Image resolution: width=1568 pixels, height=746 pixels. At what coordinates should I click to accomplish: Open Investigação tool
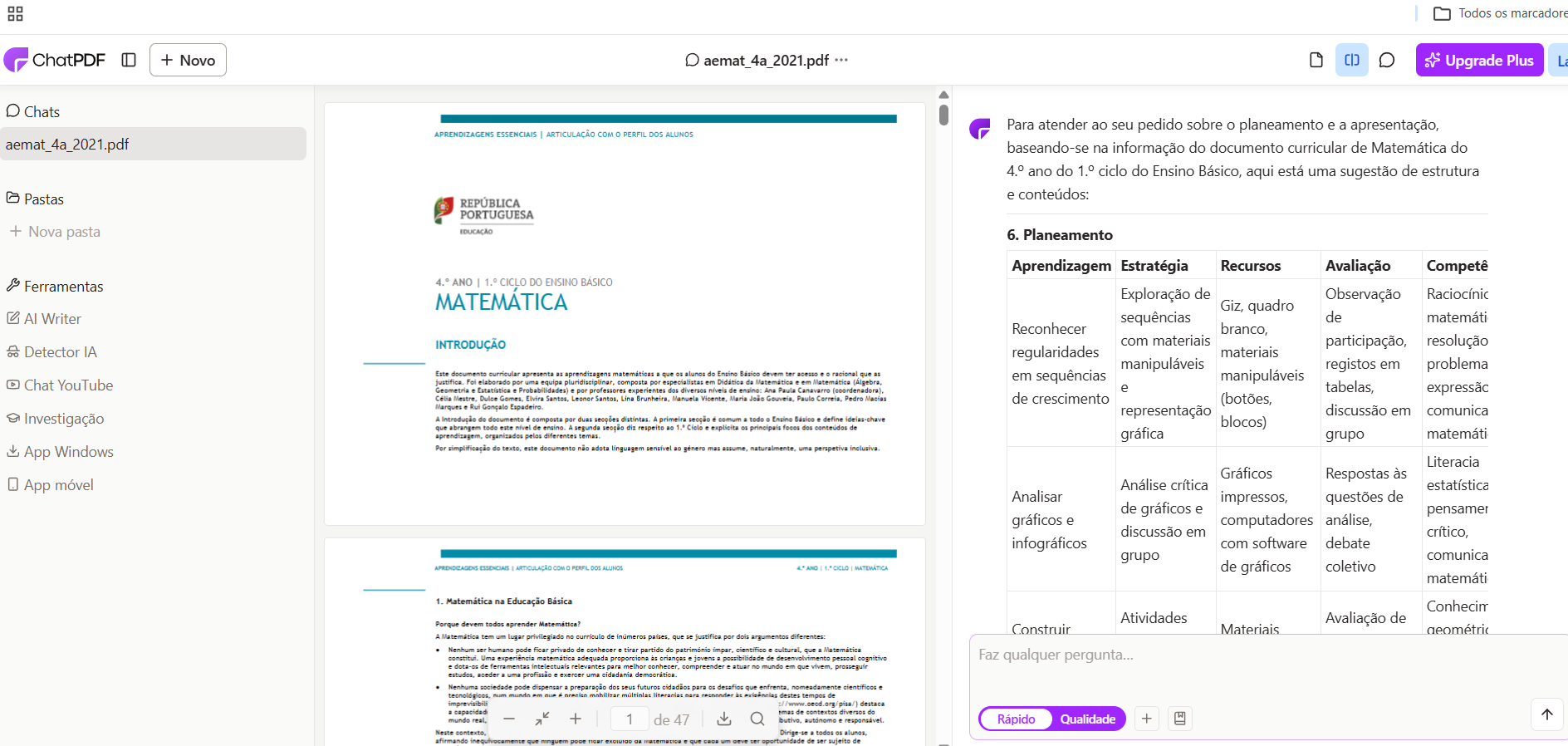(56, 419)
